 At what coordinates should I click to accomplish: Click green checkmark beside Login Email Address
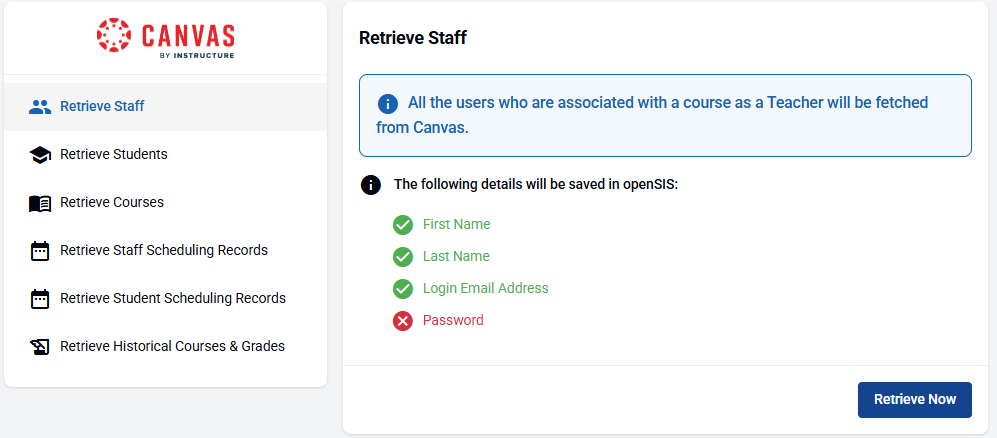click(403, 289)
